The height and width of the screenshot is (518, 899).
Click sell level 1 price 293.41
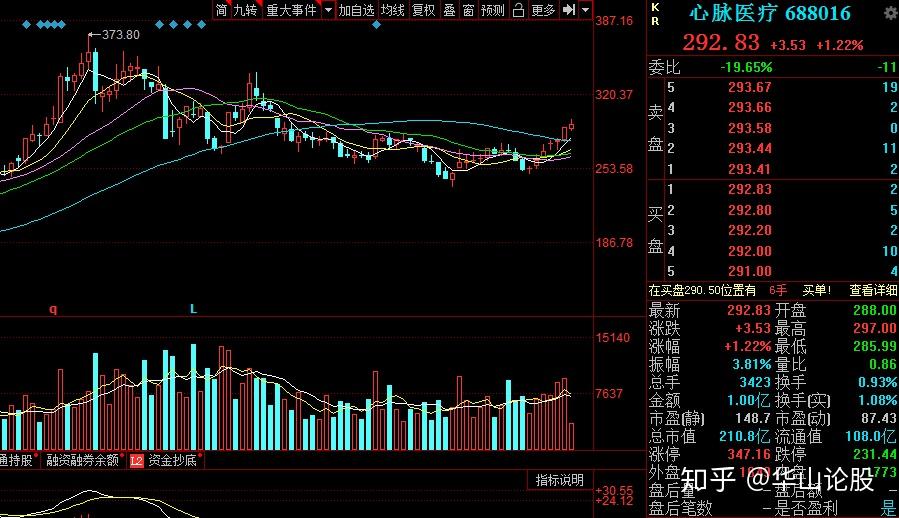750,169
